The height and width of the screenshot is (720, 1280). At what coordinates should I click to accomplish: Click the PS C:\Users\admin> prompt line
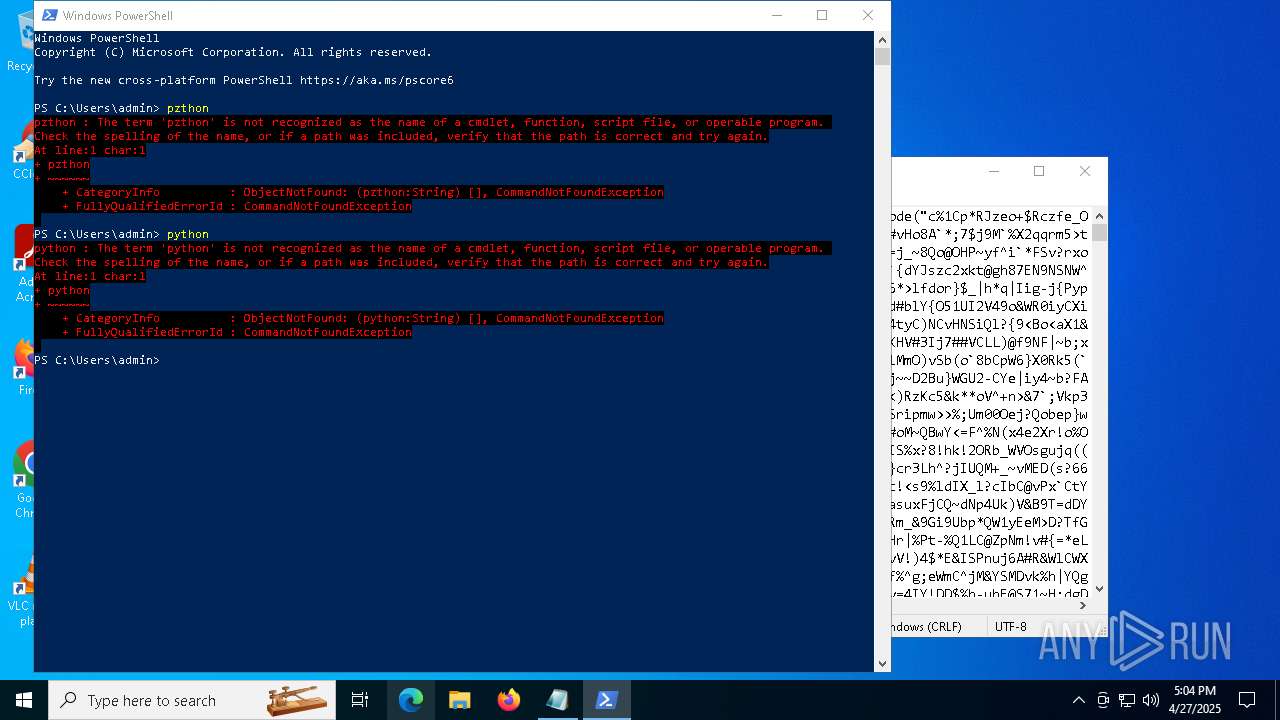97,360
